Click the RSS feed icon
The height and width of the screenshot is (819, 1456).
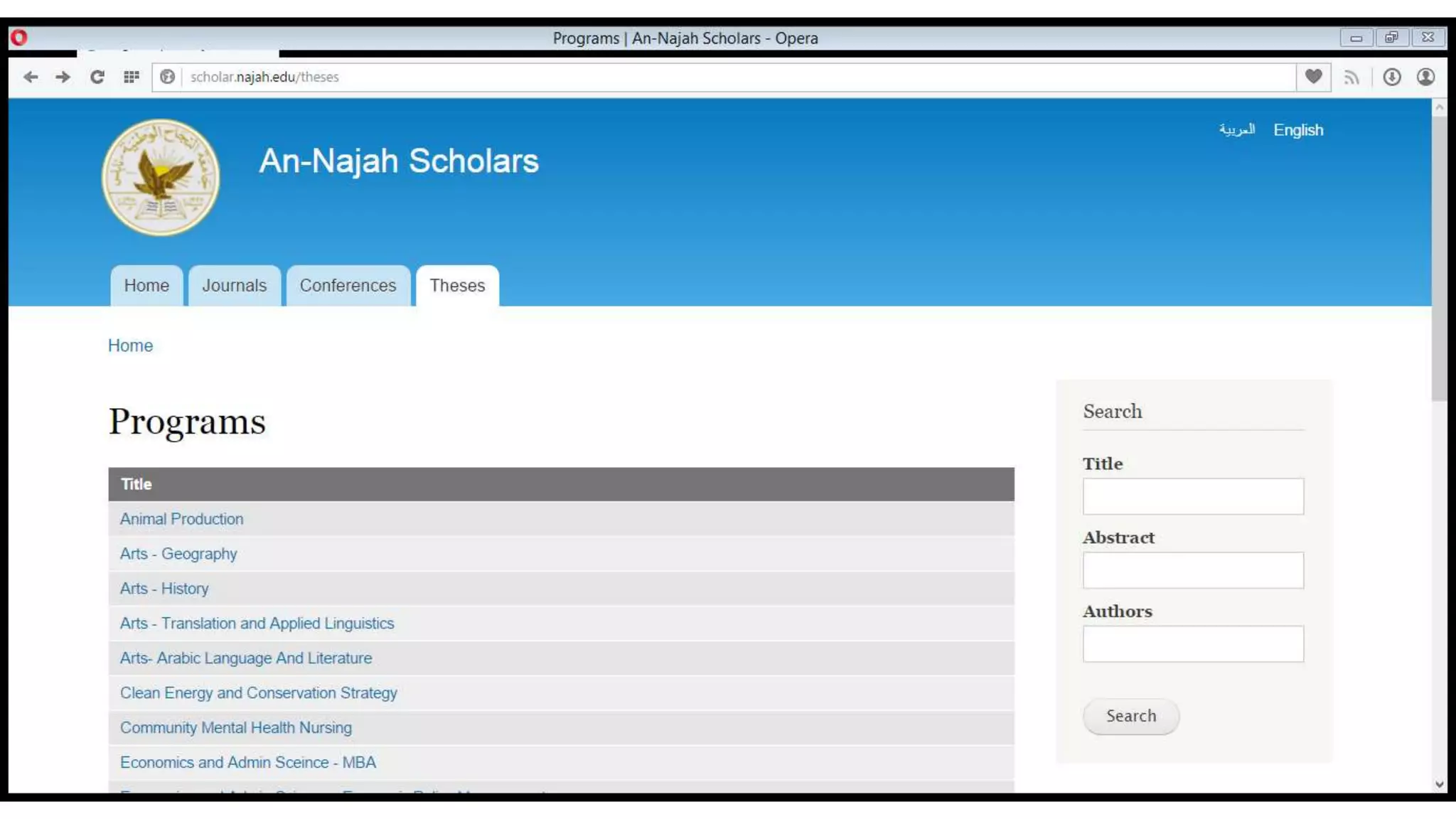tap(1351, 77)
